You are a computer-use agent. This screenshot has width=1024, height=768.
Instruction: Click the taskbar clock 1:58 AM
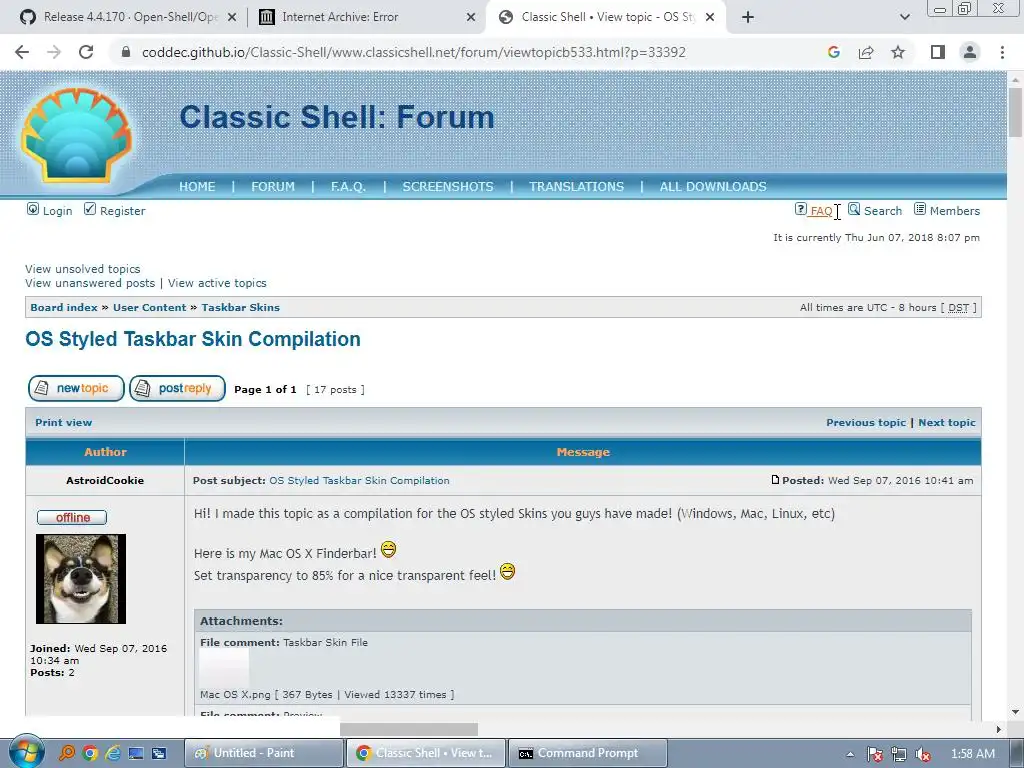[x=972, y=754]
